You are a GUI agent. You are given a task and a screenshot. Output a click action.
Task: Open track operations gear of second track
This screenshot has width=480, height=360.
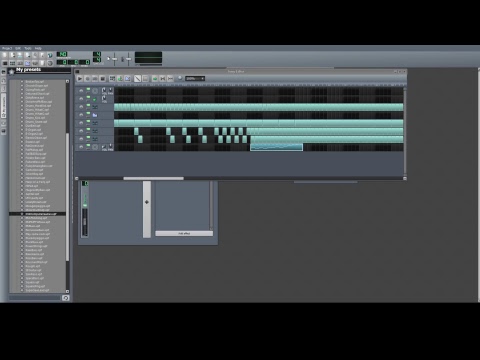click(81, 99)
